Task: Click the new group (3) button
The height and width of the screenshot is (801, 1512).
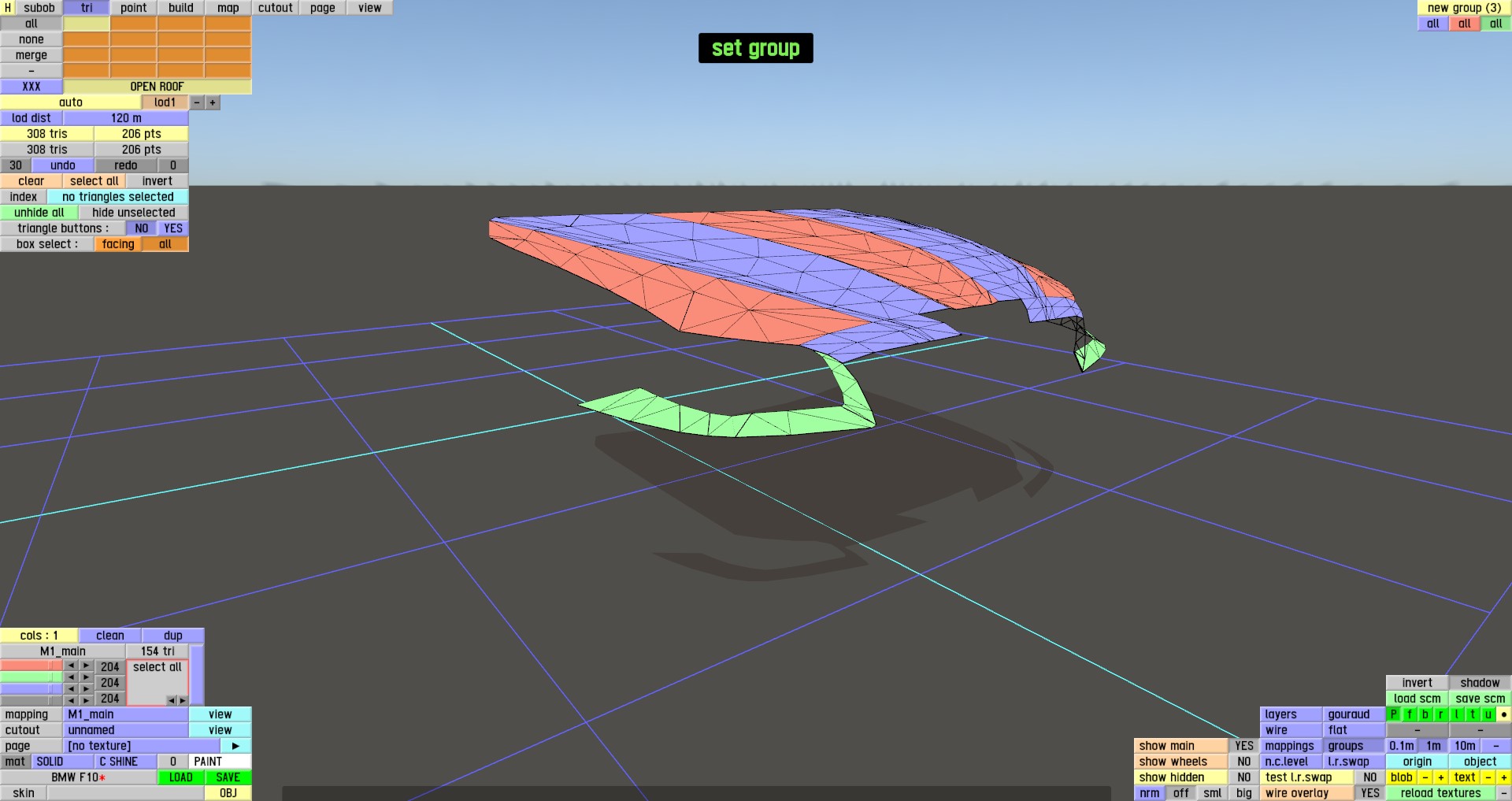Action: click(1465, 8)
